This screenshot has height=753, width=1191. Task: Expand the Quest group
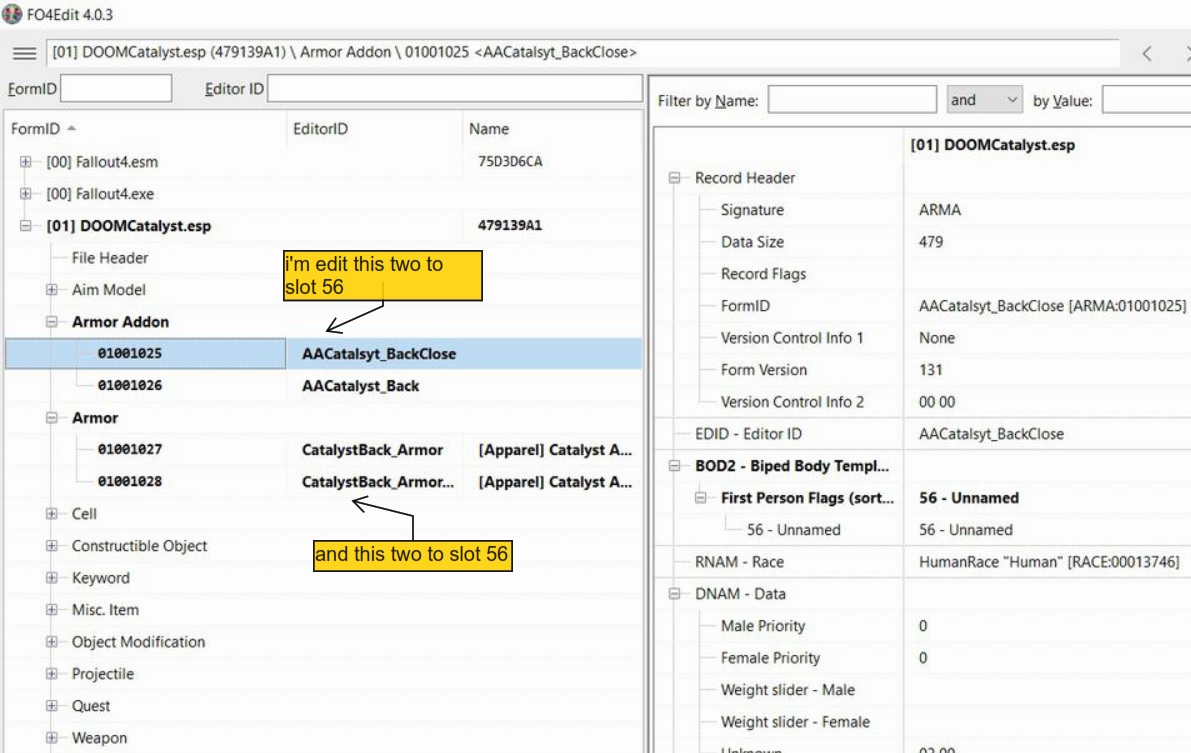click(52, 705)
